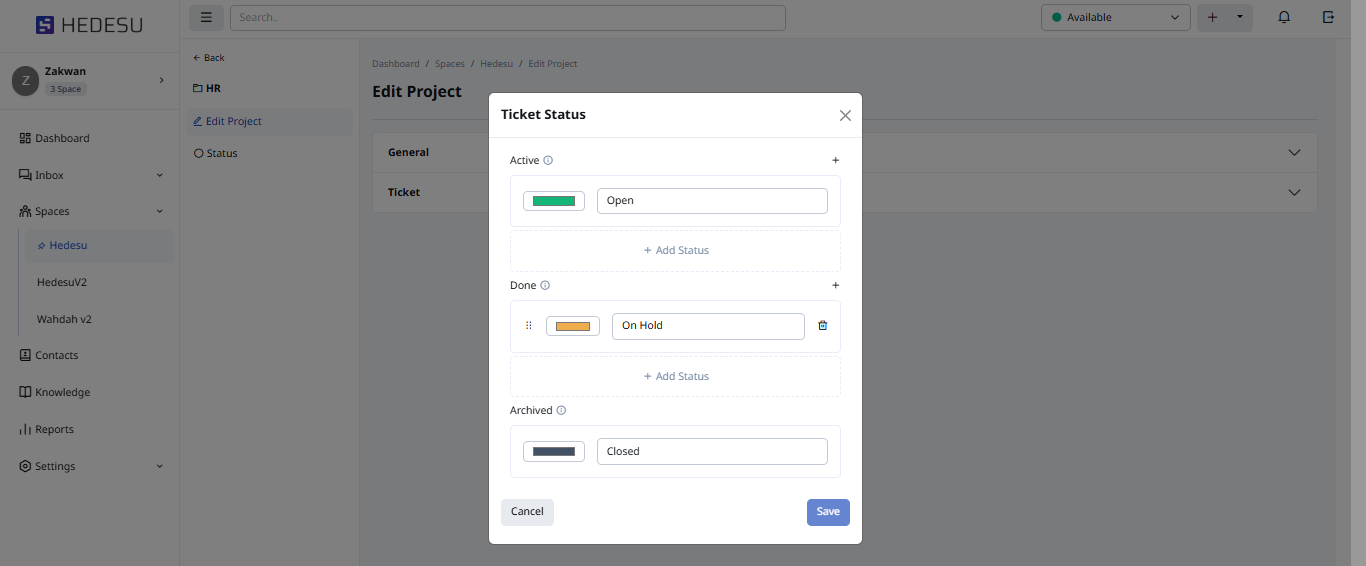Toggle the sidebar hamburger menu
This screenshot has width=1366, height=566.
(x=206, y=17)
